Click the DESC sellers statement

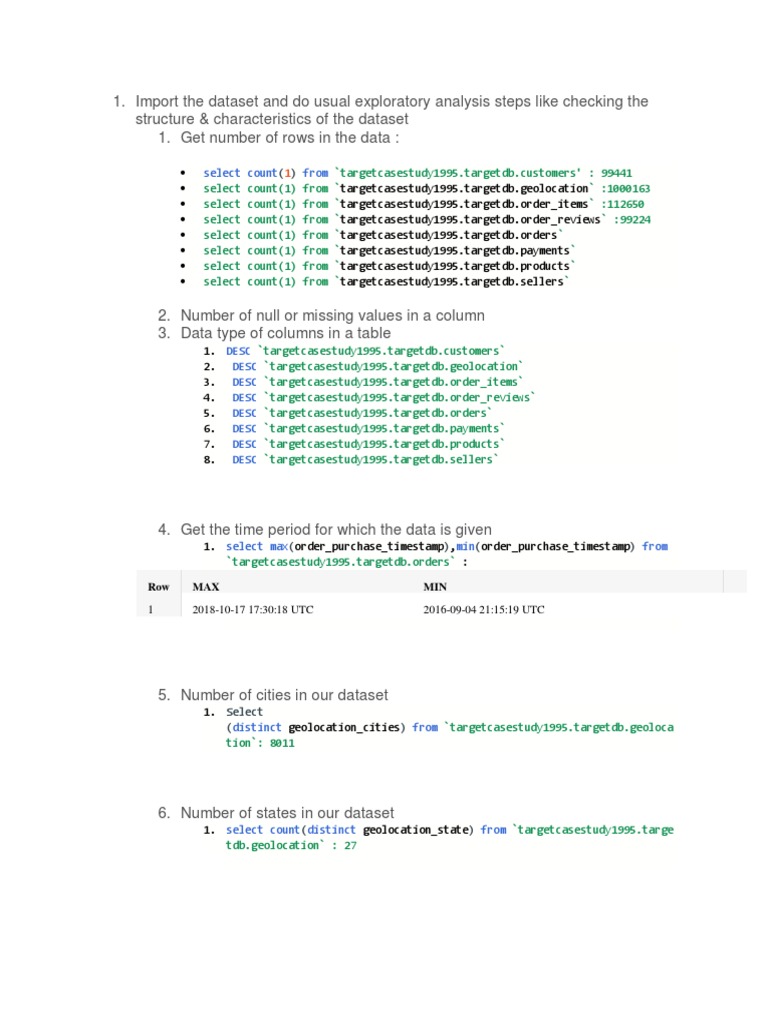pos(365,459)
